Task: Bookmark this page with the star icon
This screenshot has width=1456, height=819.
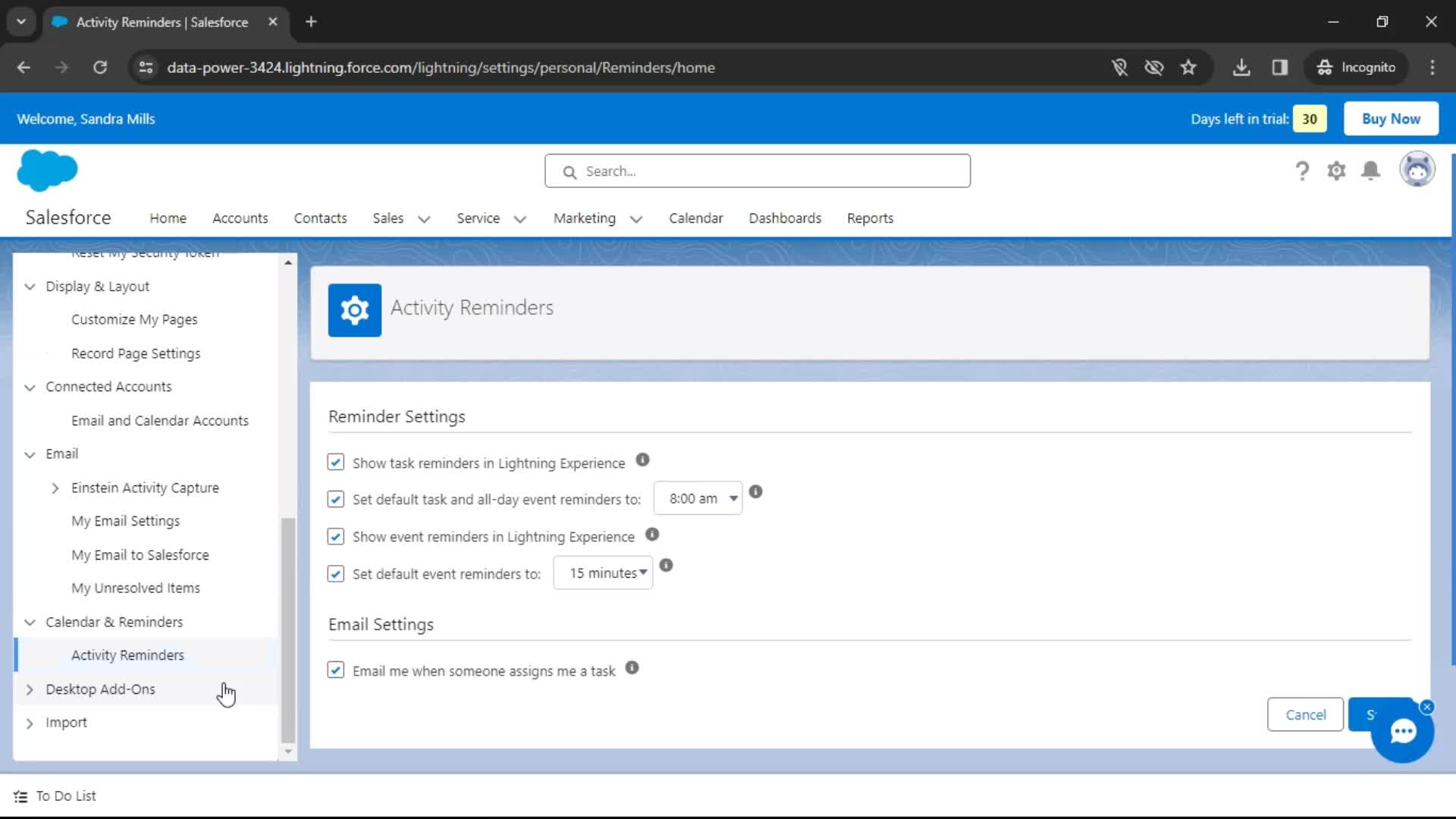Action: [x=1188, y=67]
